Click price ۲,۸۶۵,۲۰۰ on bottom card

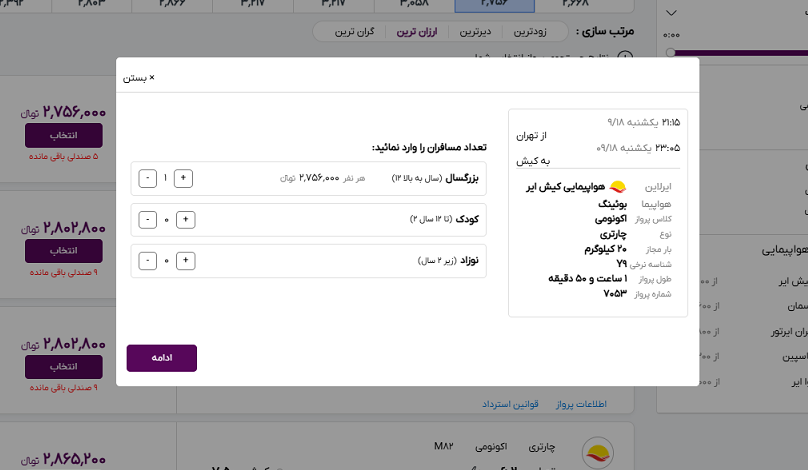(74, 458)
